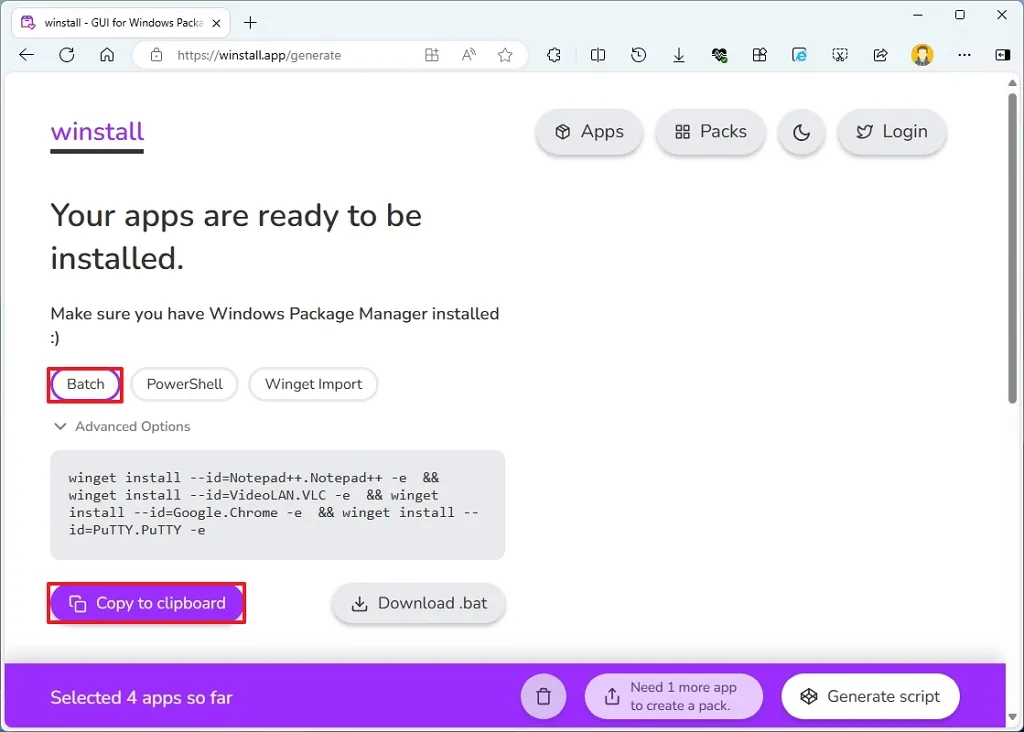Open Collections in the browser toolbar
This screenshot has width=1024, height=732.
pos(759,55)
